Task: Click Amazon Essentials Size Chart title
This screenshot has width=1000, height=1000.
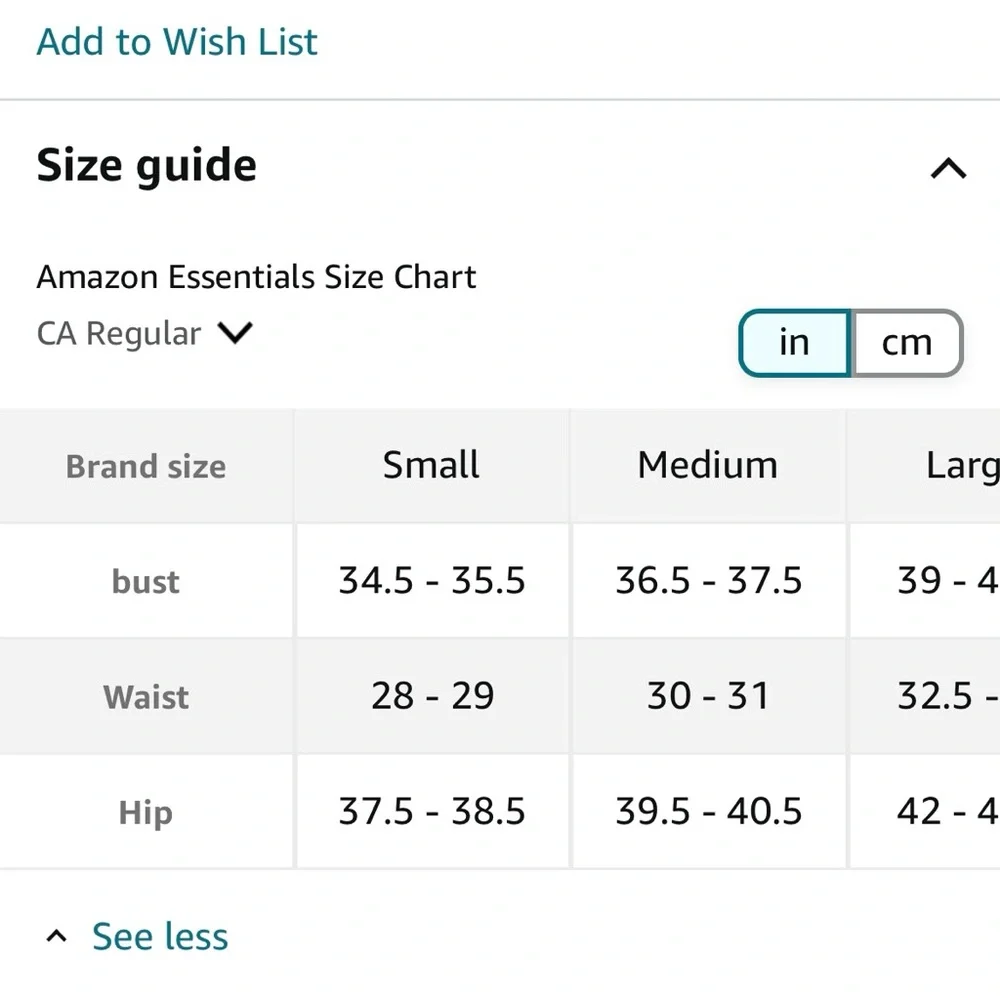Action: [x=256, y=277]
